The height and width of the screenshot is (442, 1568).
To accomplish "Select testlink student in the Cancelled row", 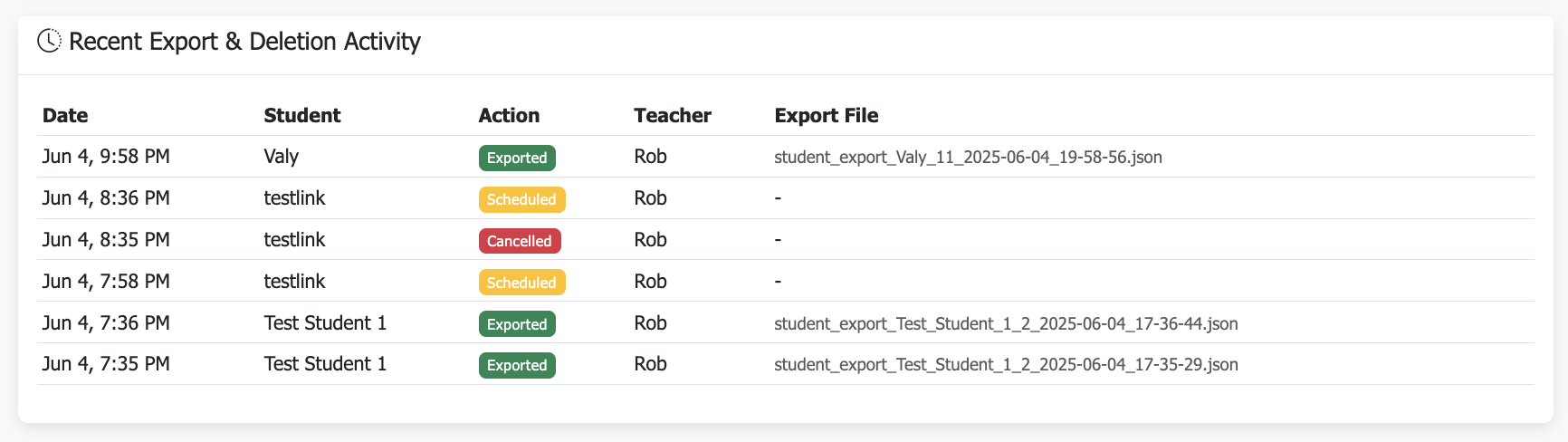I will (x=294, y=240).
